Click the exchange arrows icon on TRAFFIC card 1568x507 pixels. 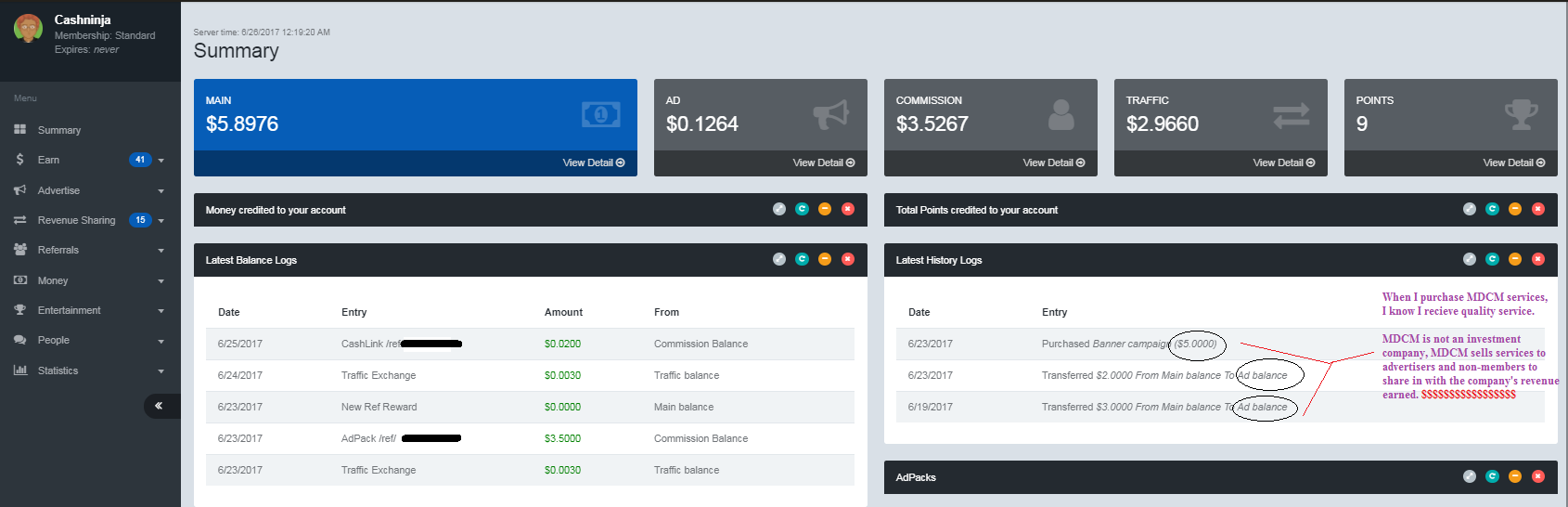tap(1292, 115)
